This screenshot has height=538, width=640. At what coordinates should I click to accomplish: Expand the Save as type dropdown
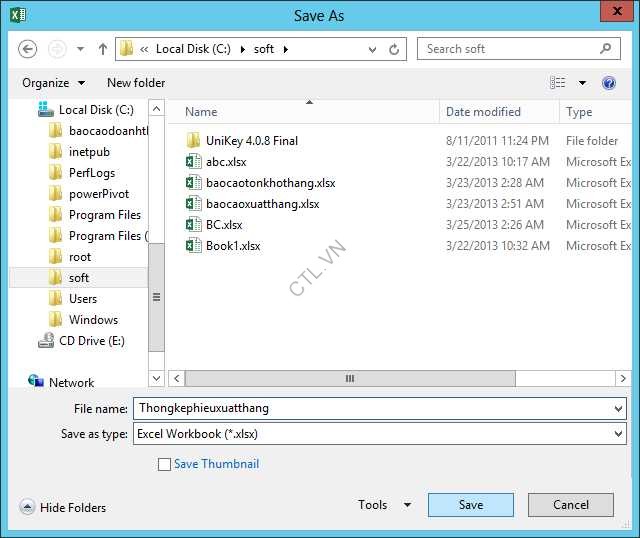[x=618, y=435]
